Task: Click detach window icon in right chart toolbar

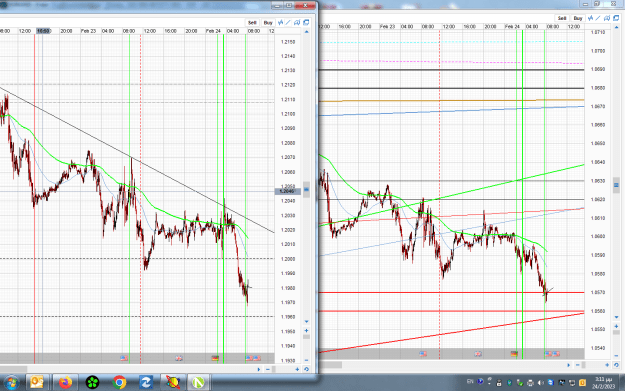Action: pos(616,18)
